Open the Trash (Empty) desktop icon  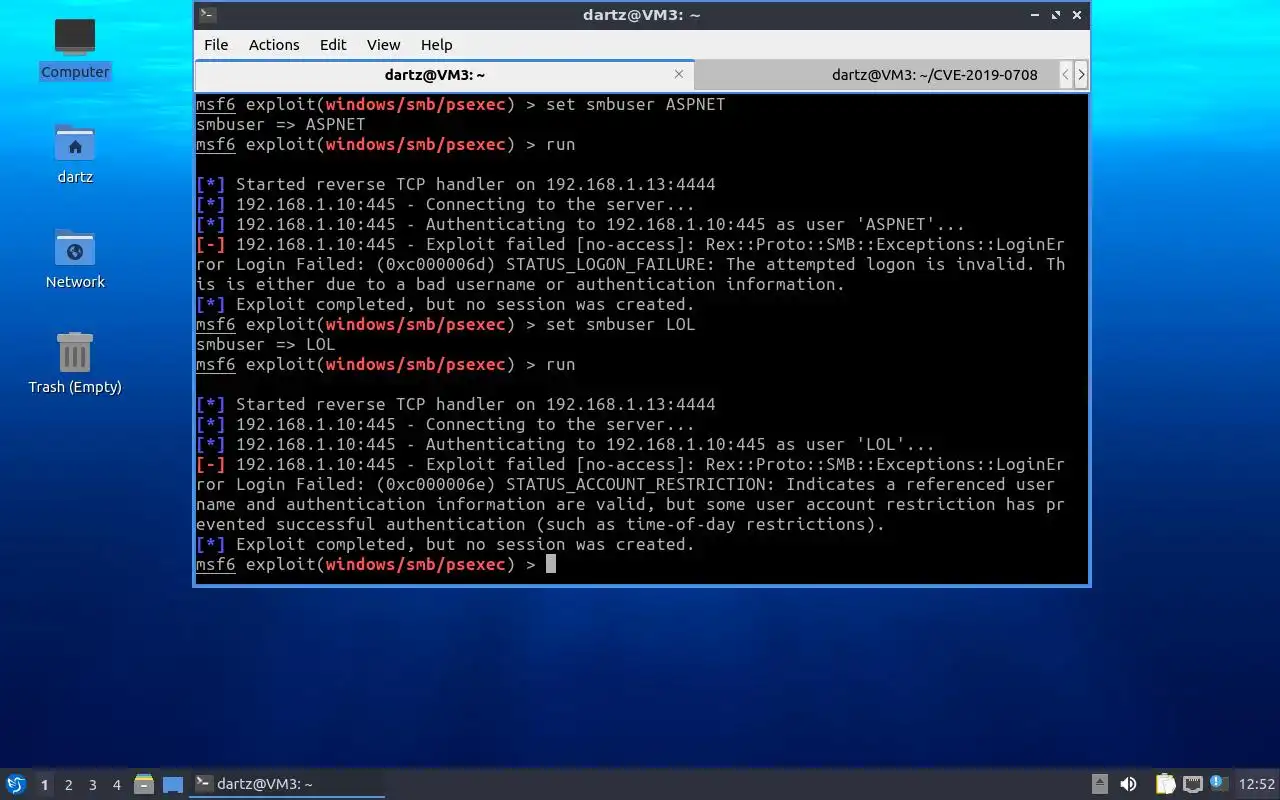75,364
